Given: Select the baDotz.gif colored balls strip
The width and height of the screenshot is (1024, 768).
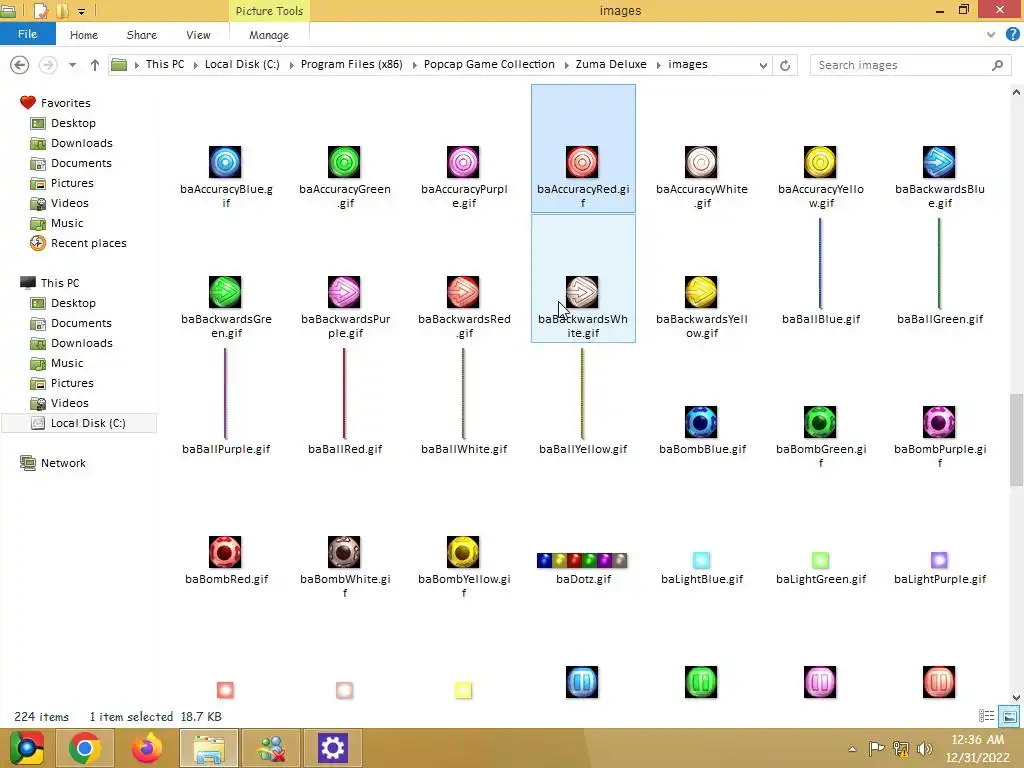Looking at the screenshot, I should tap(582, 560).
